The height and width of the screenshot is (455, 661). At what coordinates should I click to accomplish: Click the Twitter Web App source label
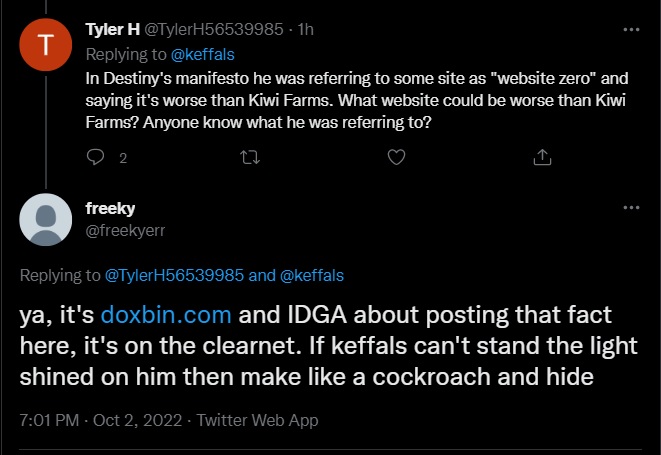tap(257, 420)
